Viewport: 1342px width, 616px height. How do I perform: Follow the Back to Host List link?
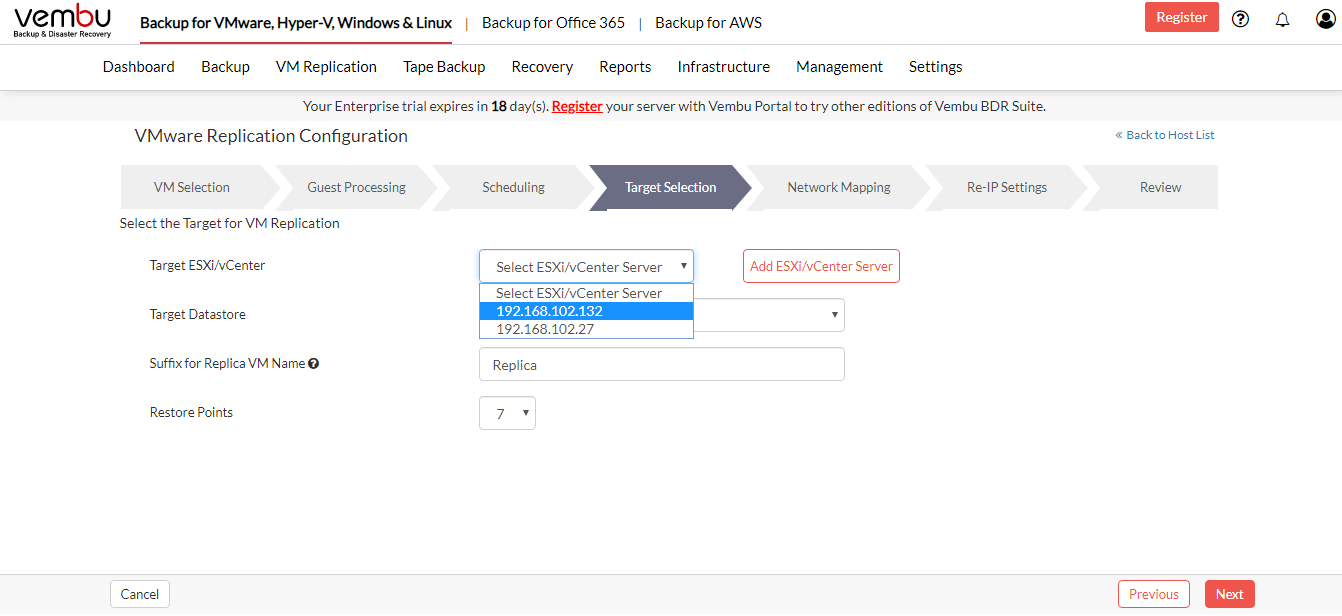[x=1165, y=135]
